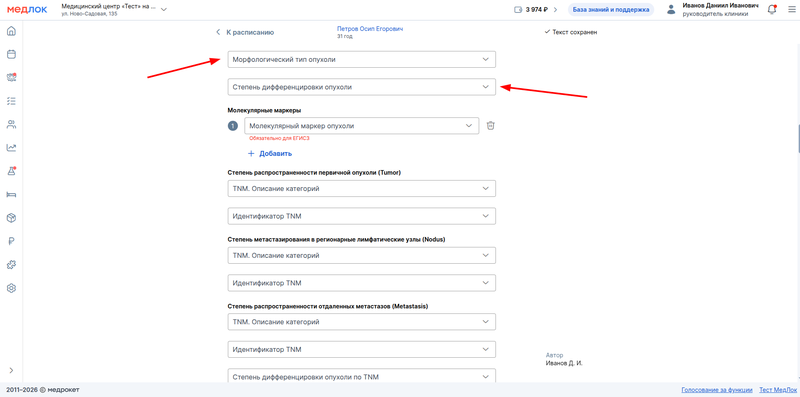This screenshot has width=800, height=397.
Task: Expand the sidebar with bottom arrow
Action: point(11,370)
